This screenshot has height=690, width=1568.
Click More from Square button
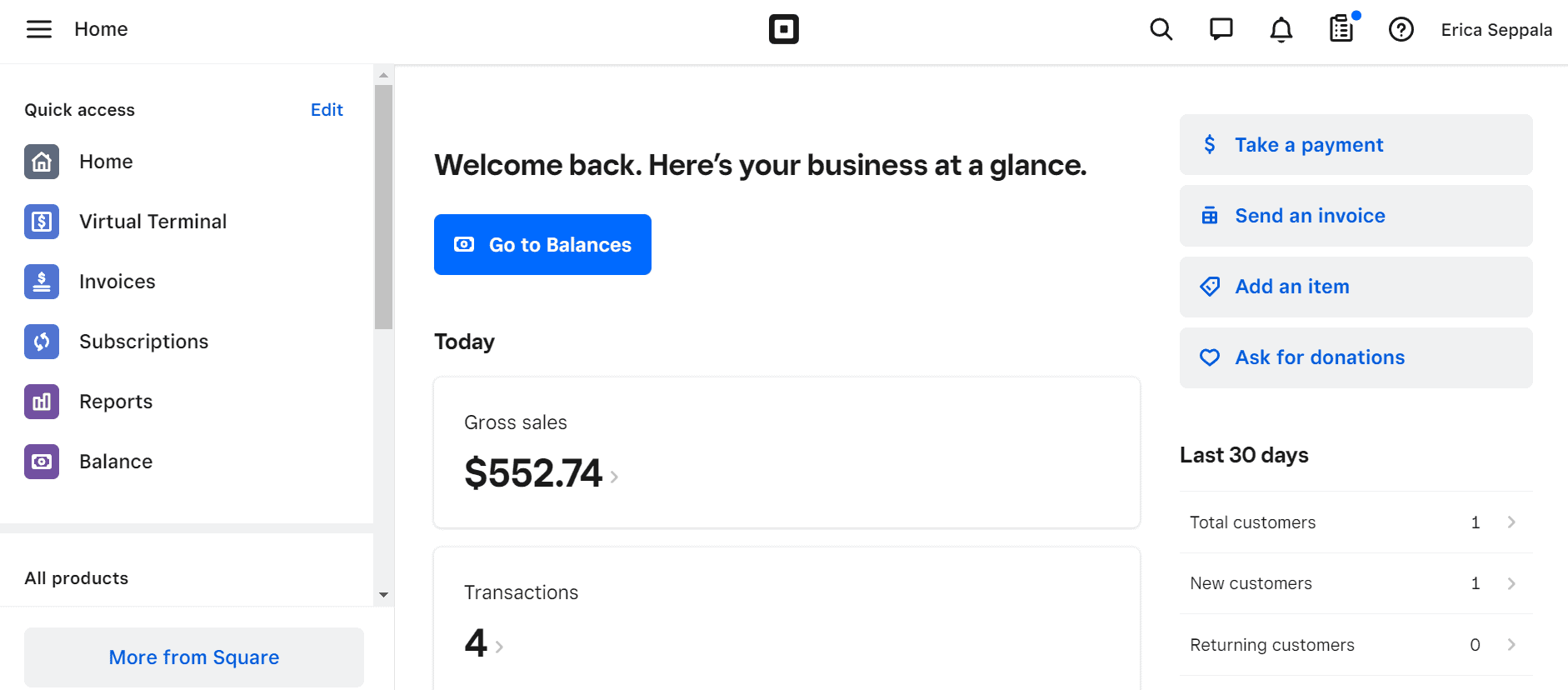[x=194, y=657]
